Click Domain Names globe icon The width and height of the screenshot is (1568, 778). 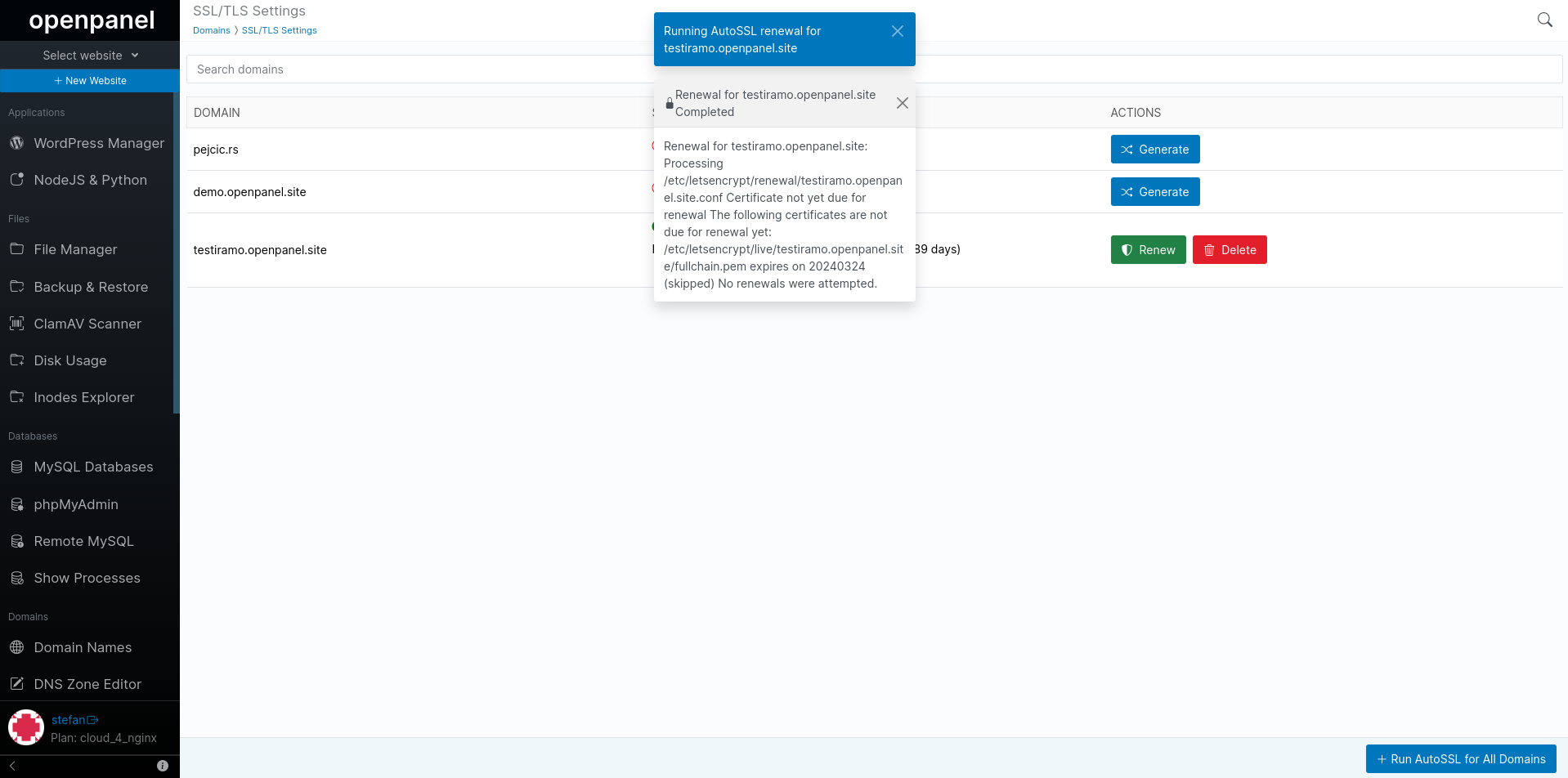click(x=16, y=647)
